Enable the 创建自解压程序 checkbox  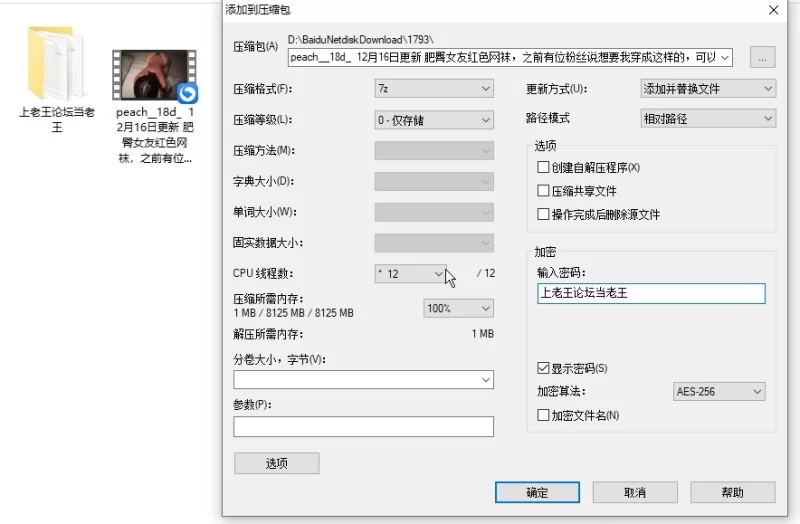pos(543,167)
